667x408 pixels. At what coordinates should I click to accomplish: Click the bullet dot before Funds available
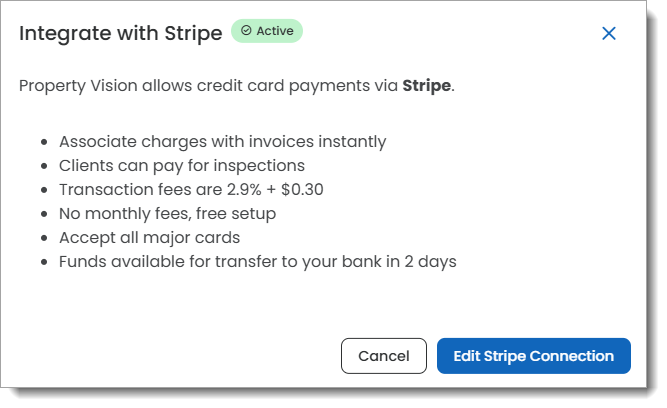coord(41,262)
